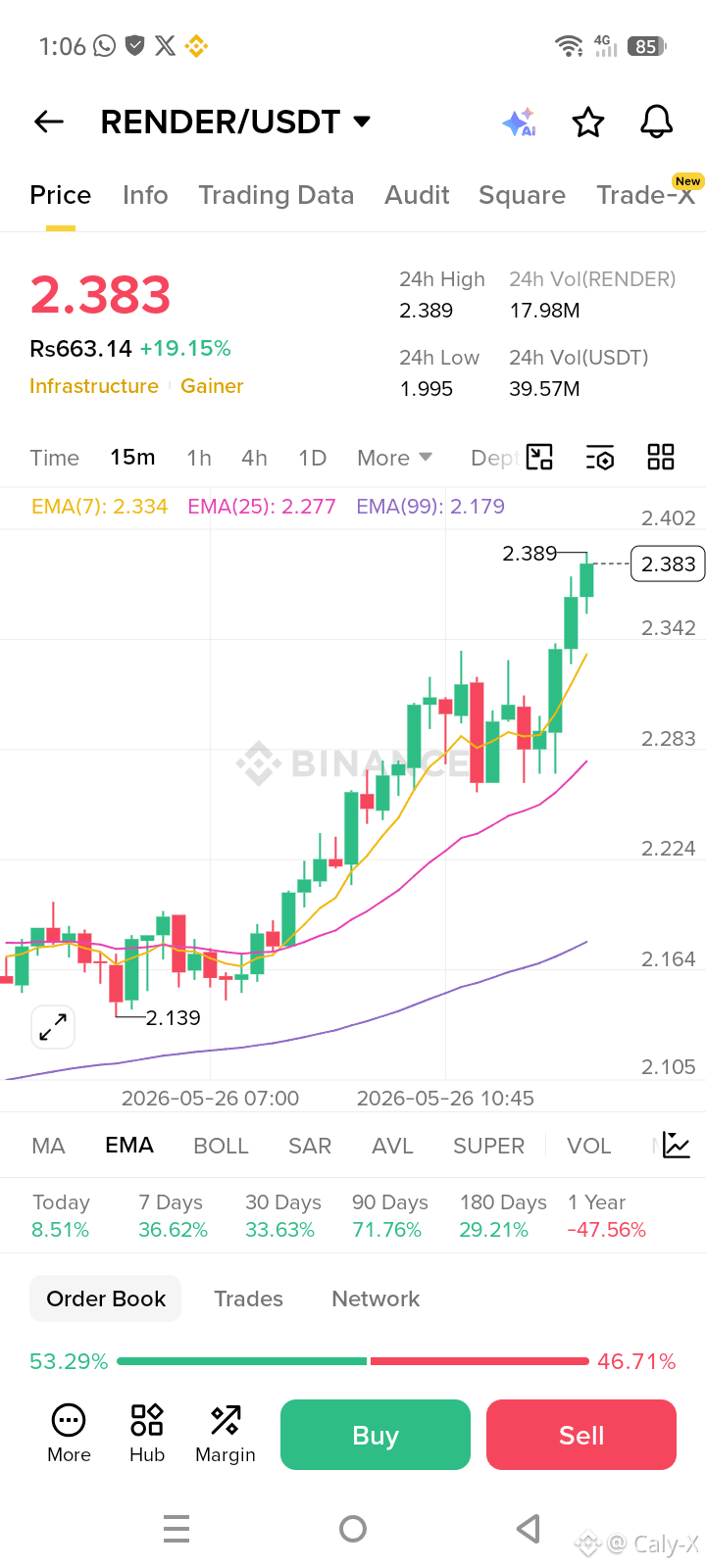Add the pair to favorites with the star
The image size is (706, 1568).
click(588, 122)
